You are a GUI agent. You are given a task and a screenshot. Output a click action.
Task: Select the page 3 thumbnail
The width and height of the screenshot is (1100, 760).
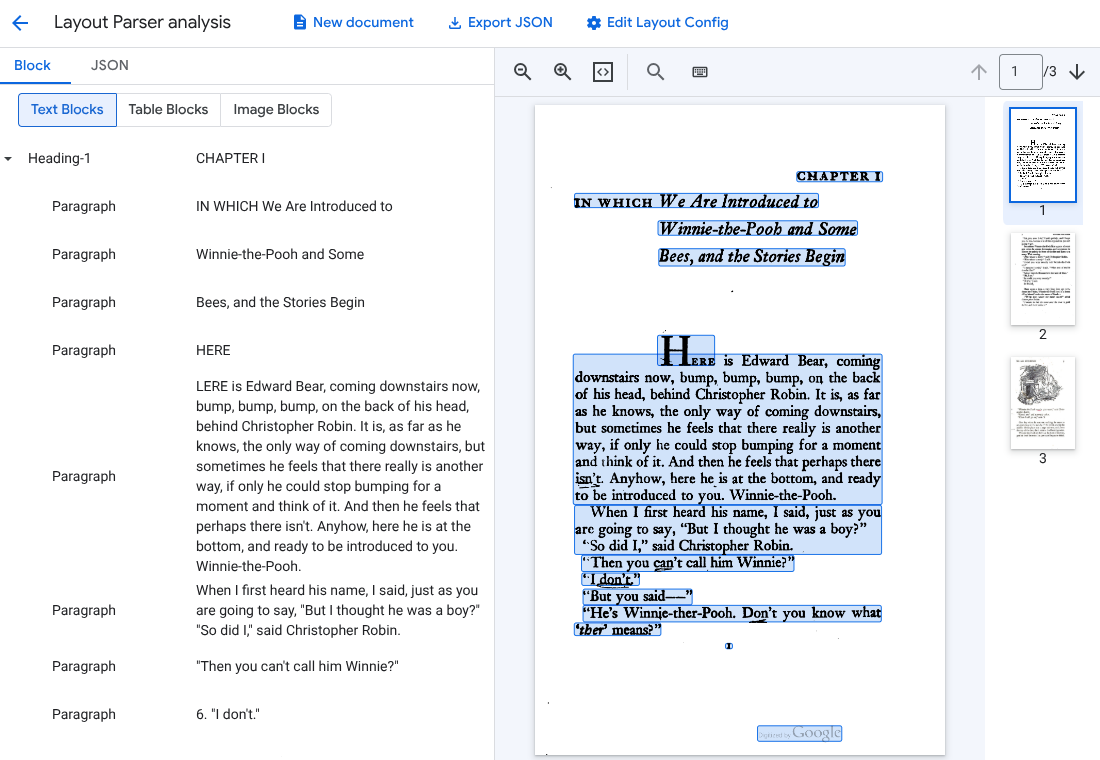click(1042, 402)
